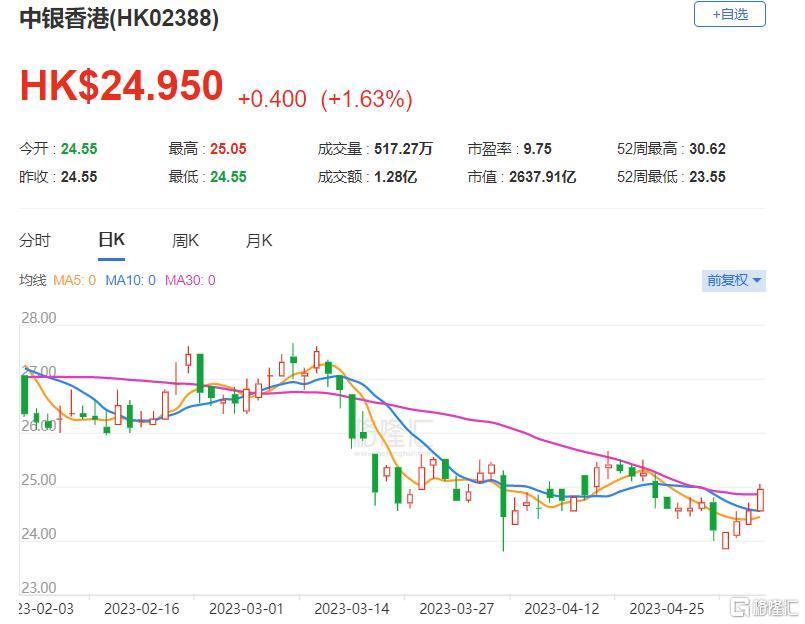Click the 市盈率 value 9.75

click(x=537, y=149)
